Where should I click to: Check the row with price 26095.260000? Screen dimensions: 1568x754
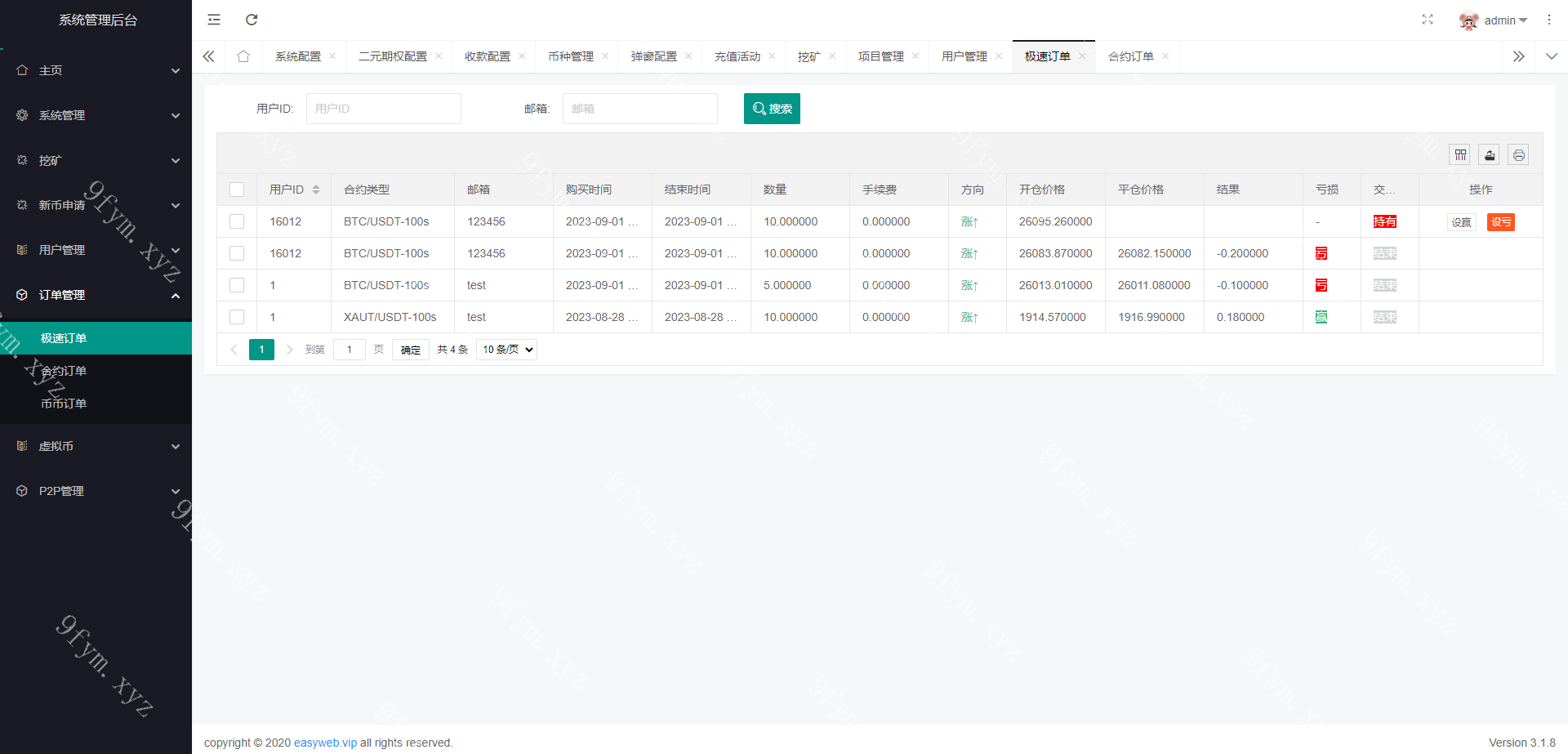click(237, 221)
